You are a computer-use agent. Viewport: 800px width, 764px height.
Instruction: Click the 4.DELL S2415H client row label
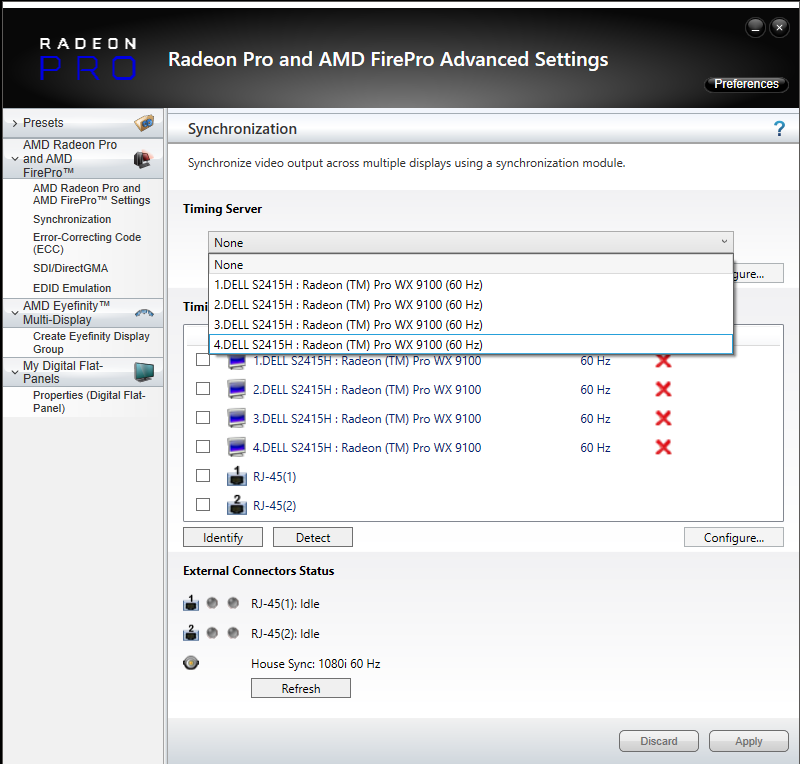click(367, 448)
